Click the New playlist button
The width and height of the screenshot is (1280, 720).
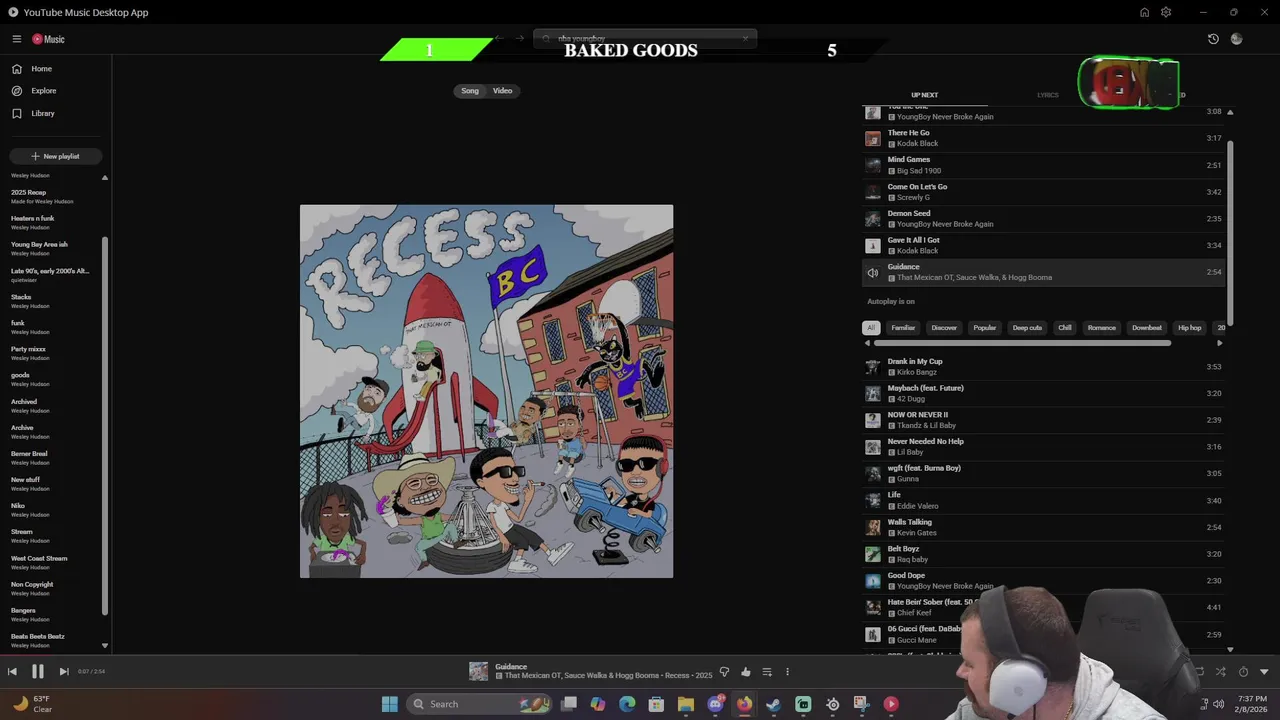[x=55, y=156]
